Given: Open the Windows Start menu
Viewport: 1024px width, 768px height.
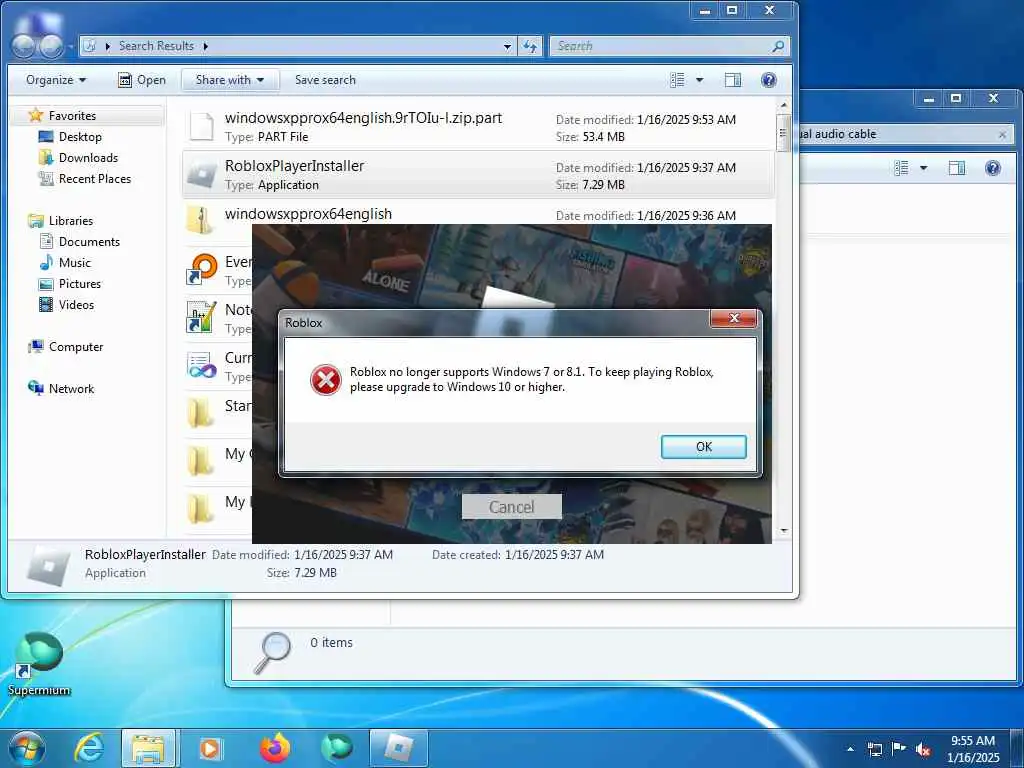Looking at the screenshot, I should pos(25,747).
